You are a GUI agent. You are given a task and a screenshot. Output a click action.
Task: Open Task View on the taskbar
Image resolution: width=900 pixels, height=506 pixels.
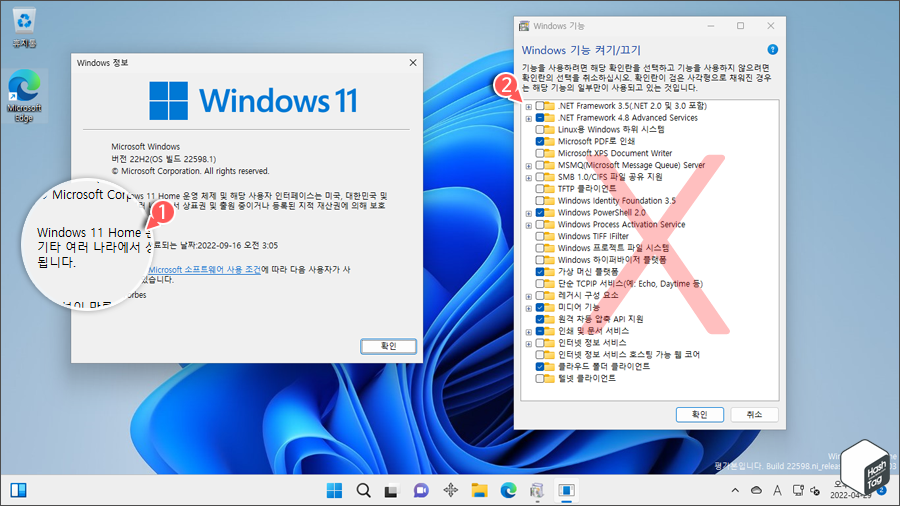tap(391, 491)
